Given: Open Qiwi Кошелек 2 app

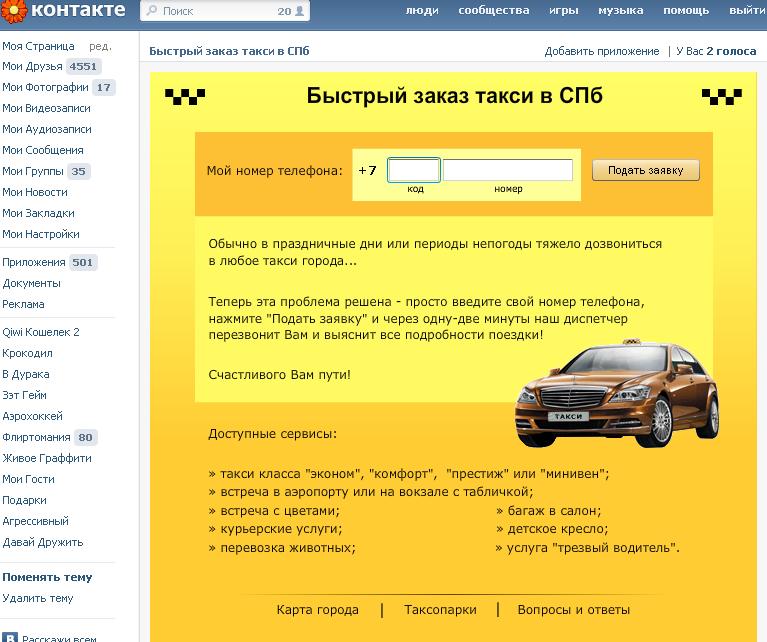Looking at the screenshot, I should (x=41, y=332).
